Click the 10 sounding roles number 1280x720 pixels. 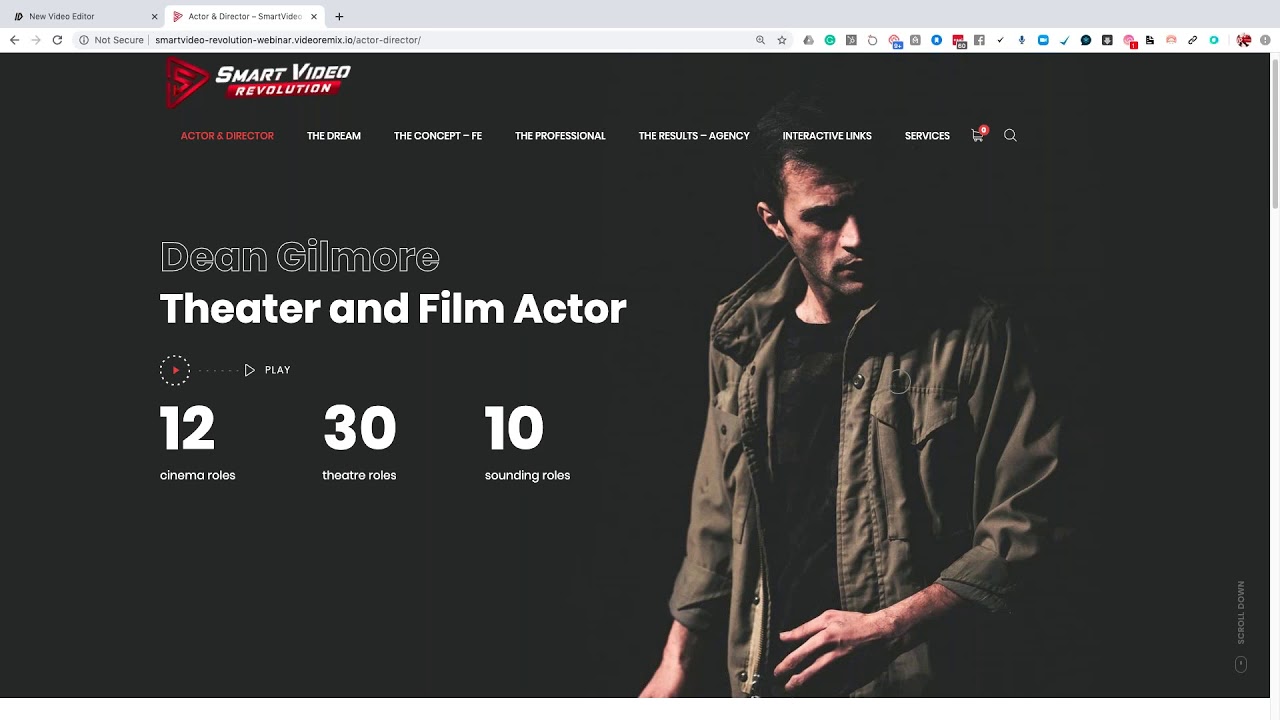point(514,428)
